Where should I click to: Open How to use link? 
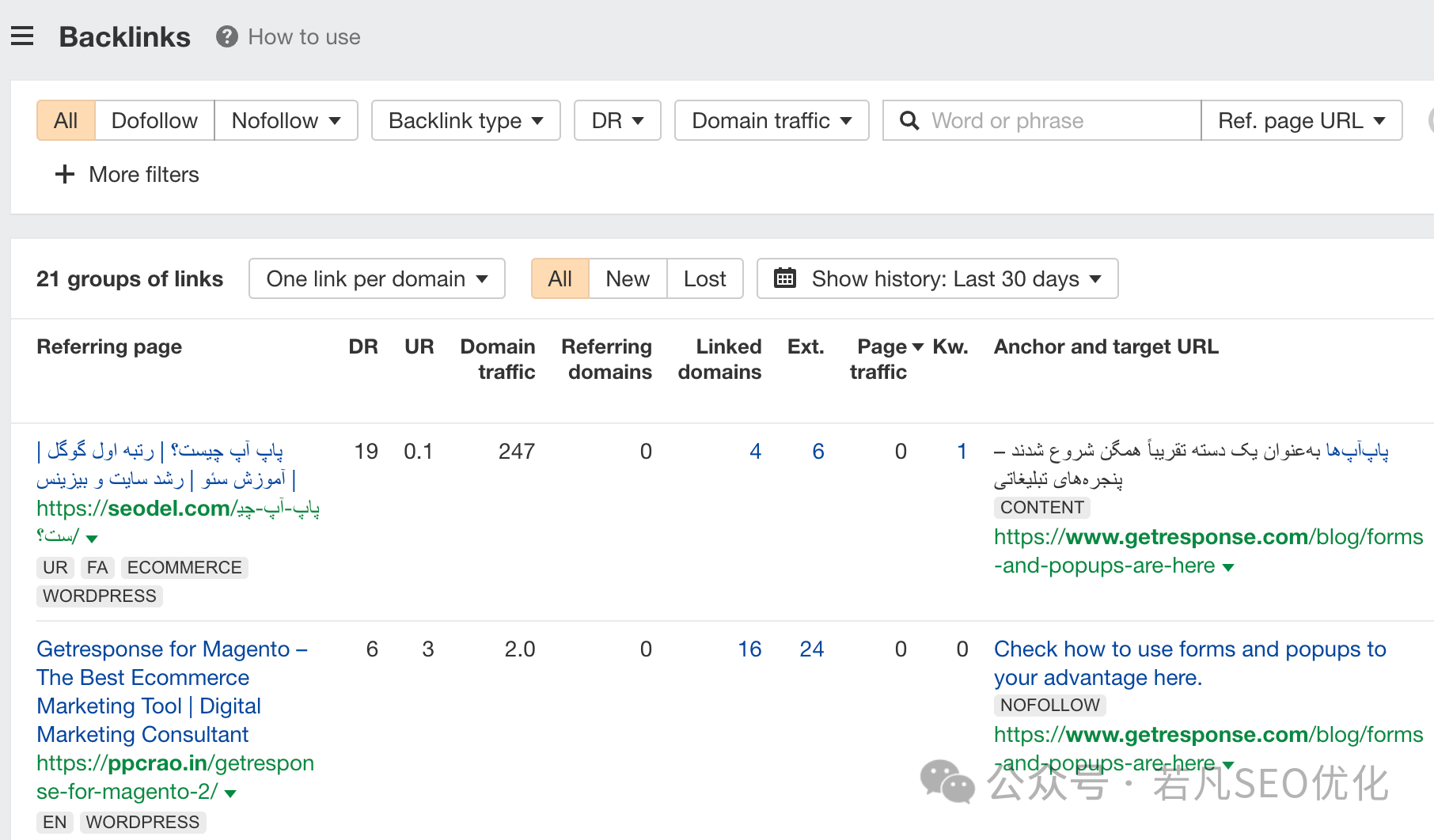304,36
